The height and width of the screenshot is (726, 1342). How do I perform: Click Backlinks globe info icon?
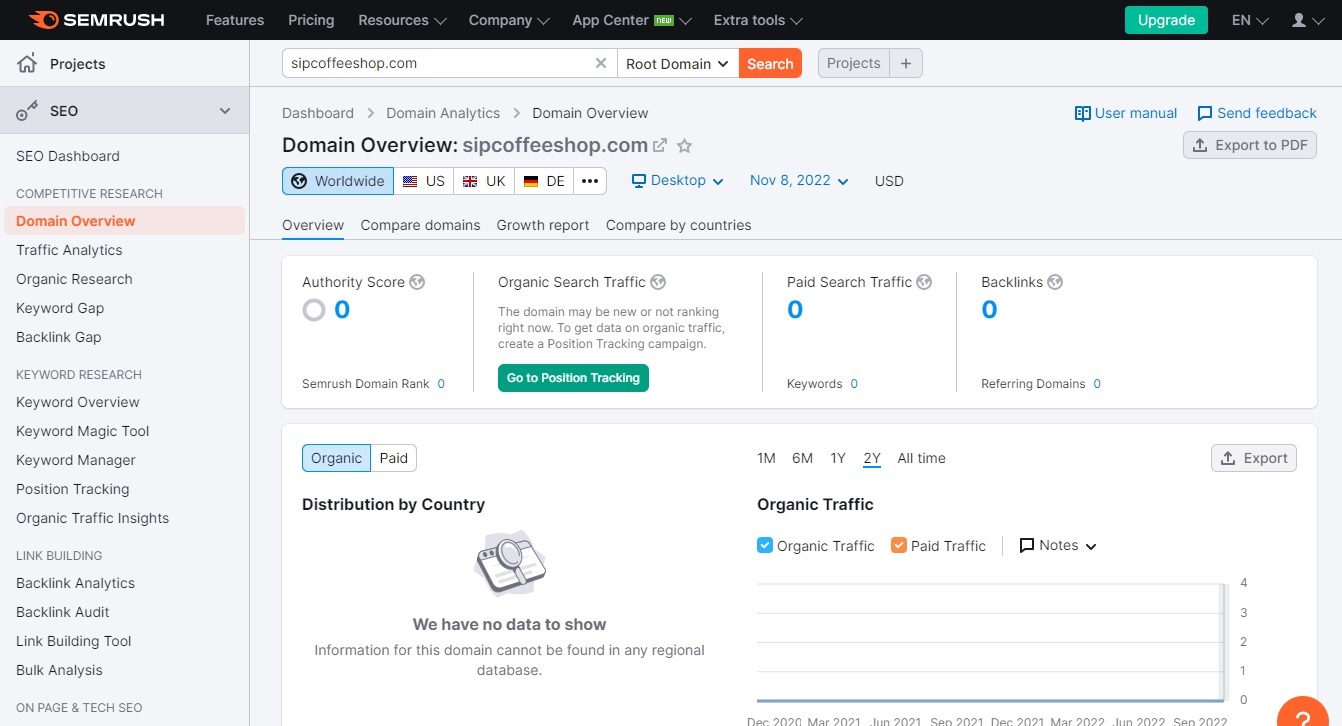(1055, 282)
